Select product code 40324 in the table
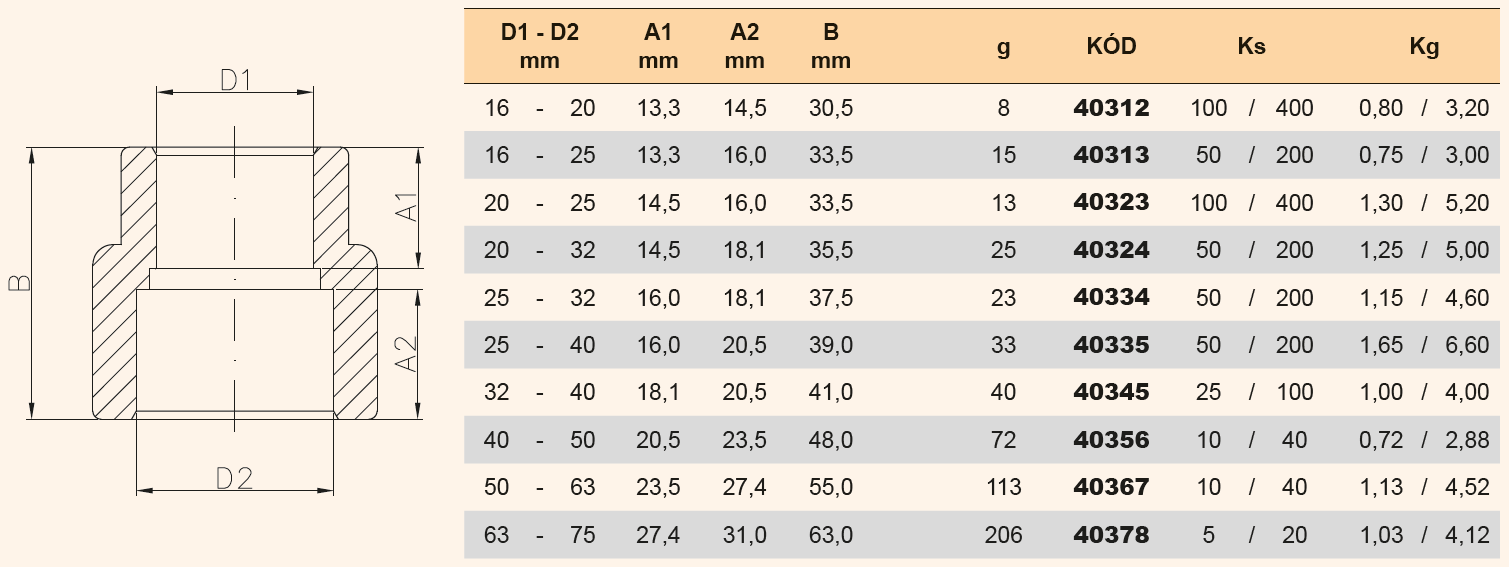 click(1111, 250)
